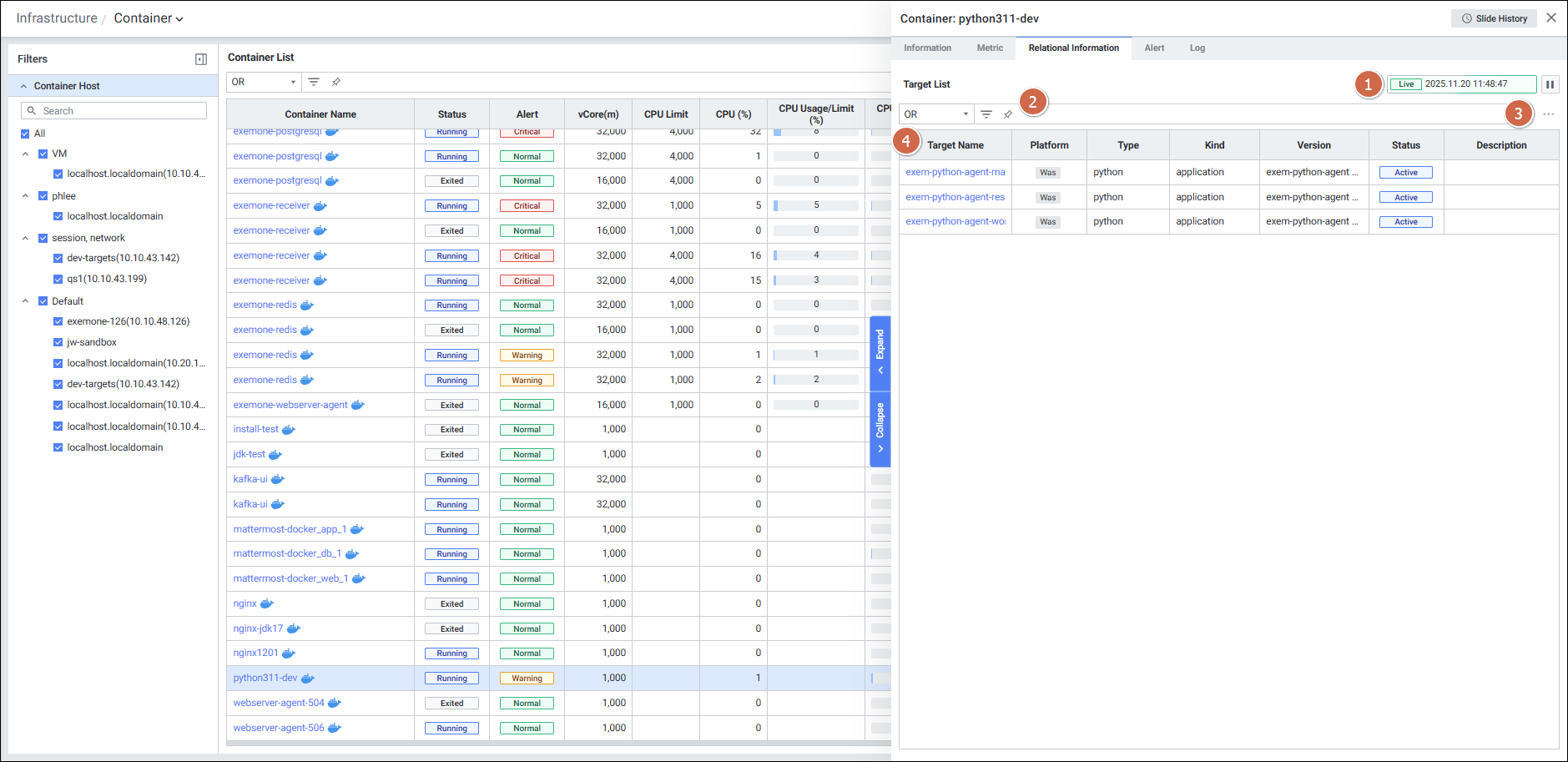Open the Container breadcrumb dropdown
1568x762 pixels.
pos(149,18)
